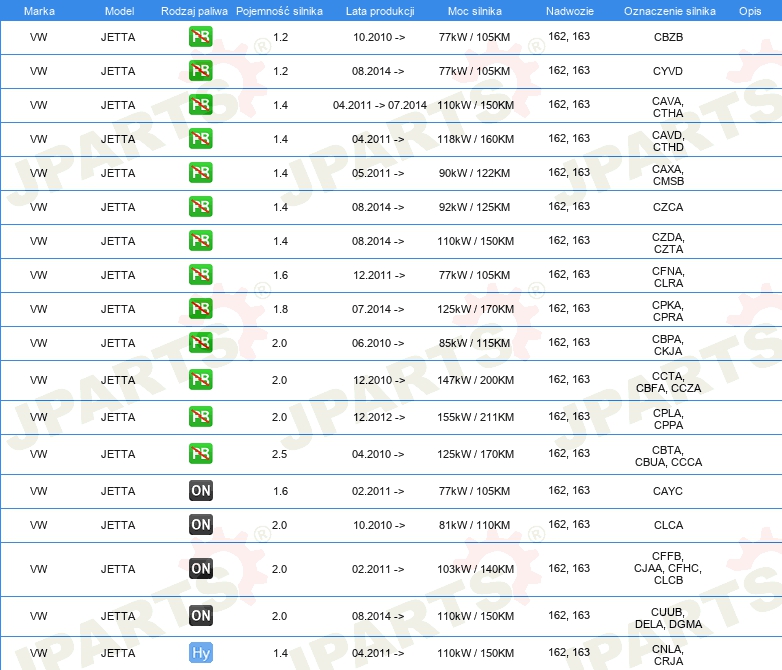
Task: Click the Moc silnika column header
Action: coord(474,11)
